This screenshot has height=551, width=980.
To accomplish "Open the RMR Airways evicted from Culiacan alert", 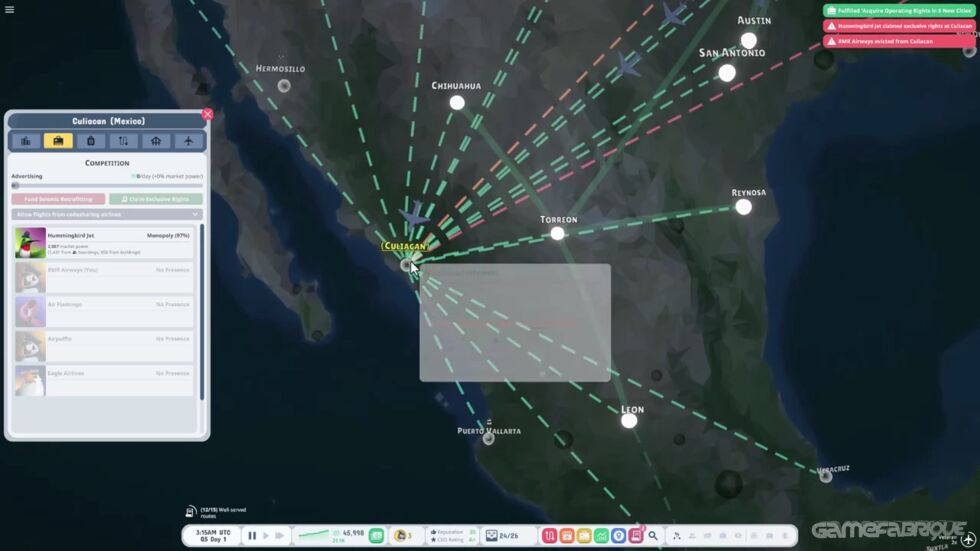I will (x=899, y=41).
